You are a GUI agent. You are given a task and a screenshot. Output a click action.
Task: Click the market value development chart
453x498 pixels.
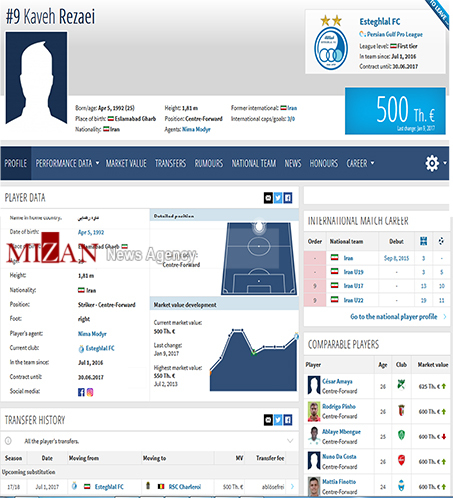253,360
